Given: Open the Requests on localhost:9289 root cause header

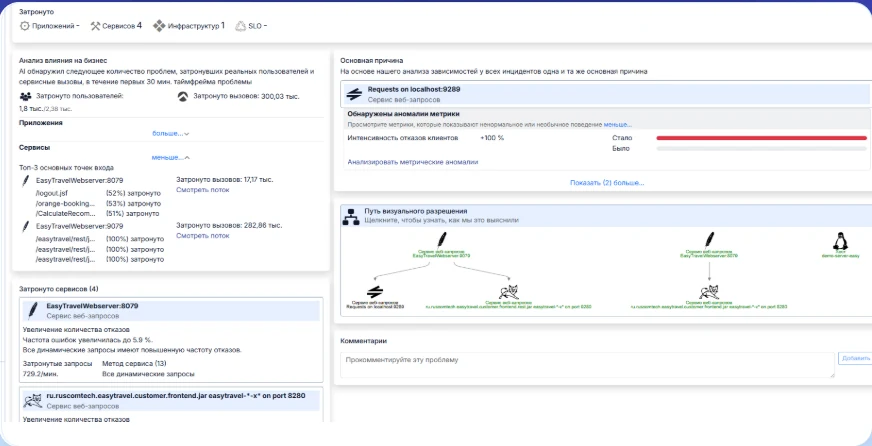Looking at the screenshot, I should pyautogui.click(x=606, y=94).
